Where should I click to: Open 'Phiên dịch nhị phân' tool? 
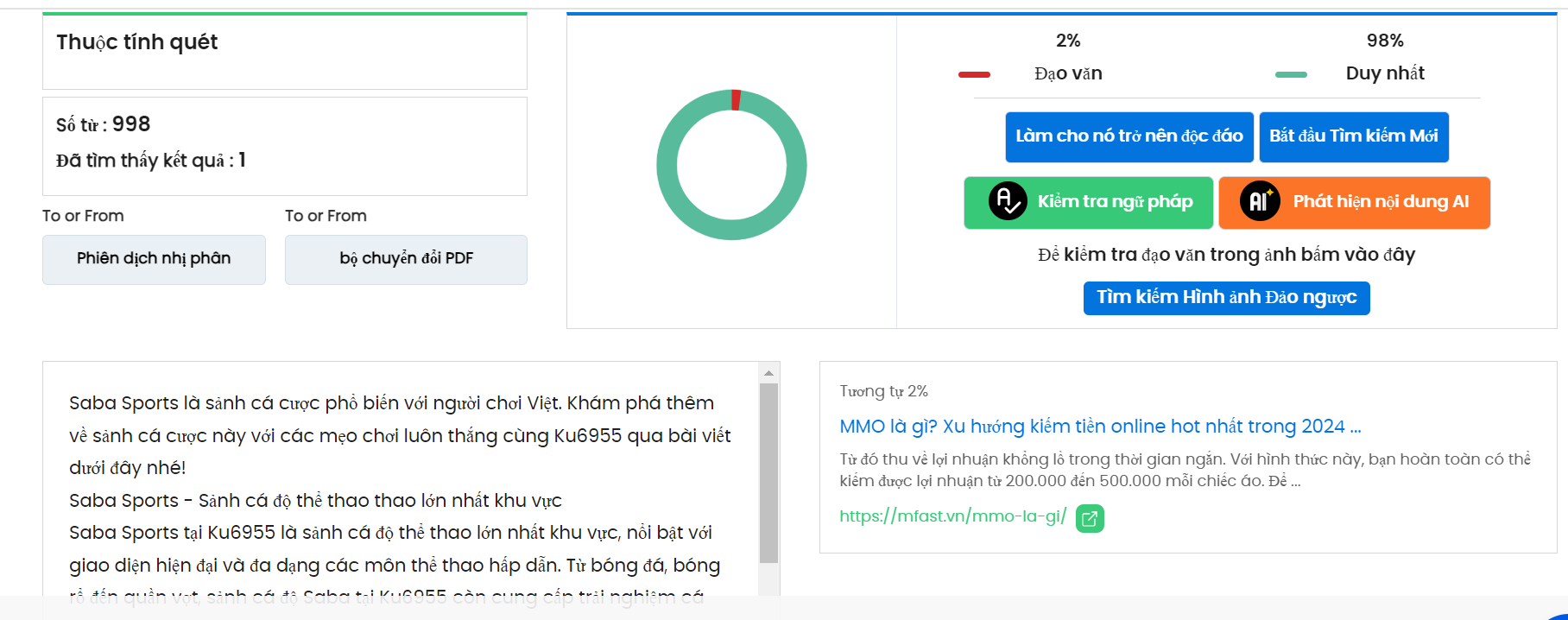click(154, 259)
